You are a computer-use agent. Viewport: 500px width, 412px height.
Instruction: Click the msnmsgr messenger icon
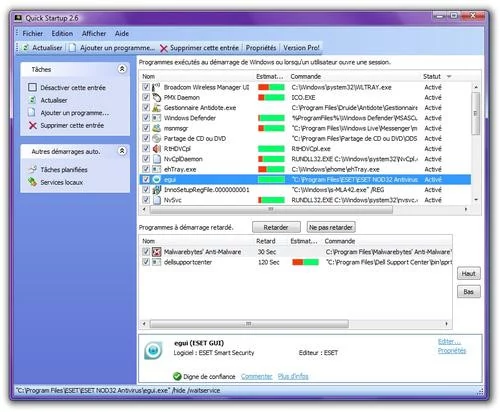tap(156, 128)
